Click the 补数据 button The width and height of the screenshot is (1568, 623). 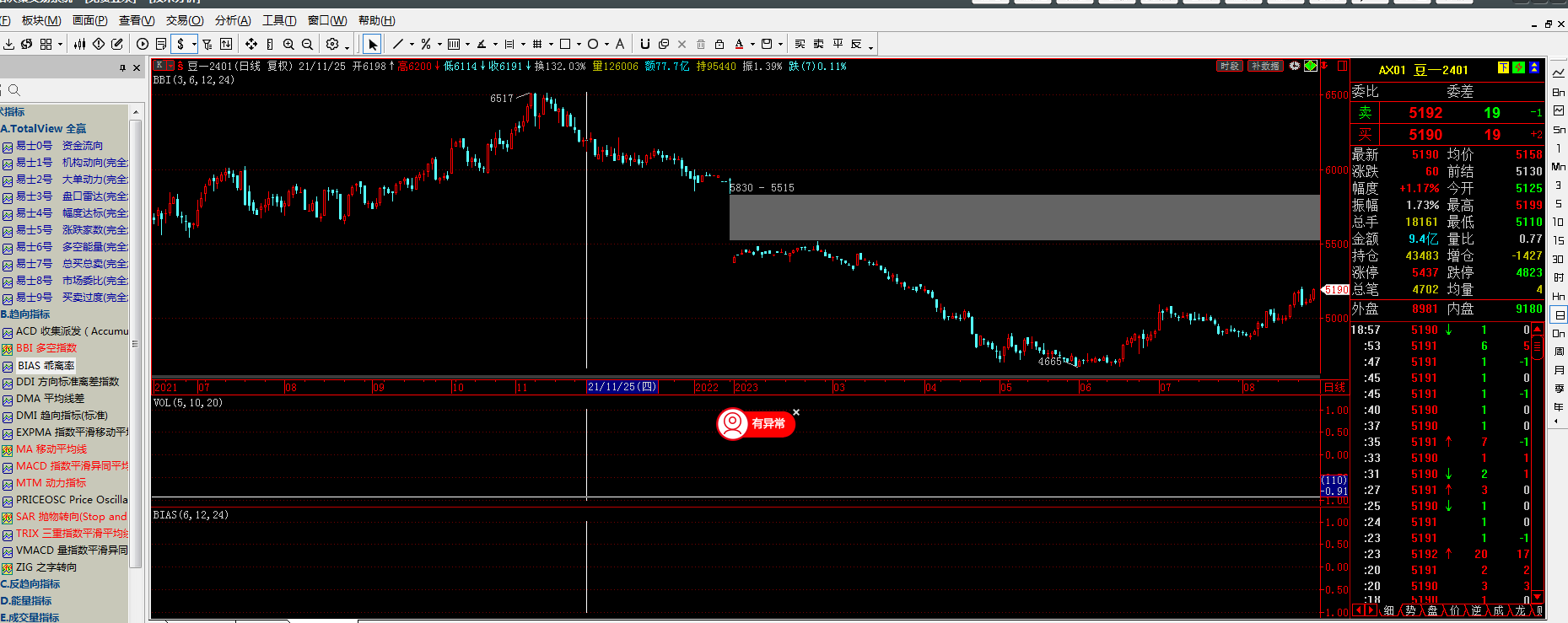click(x=1265, y=66)
